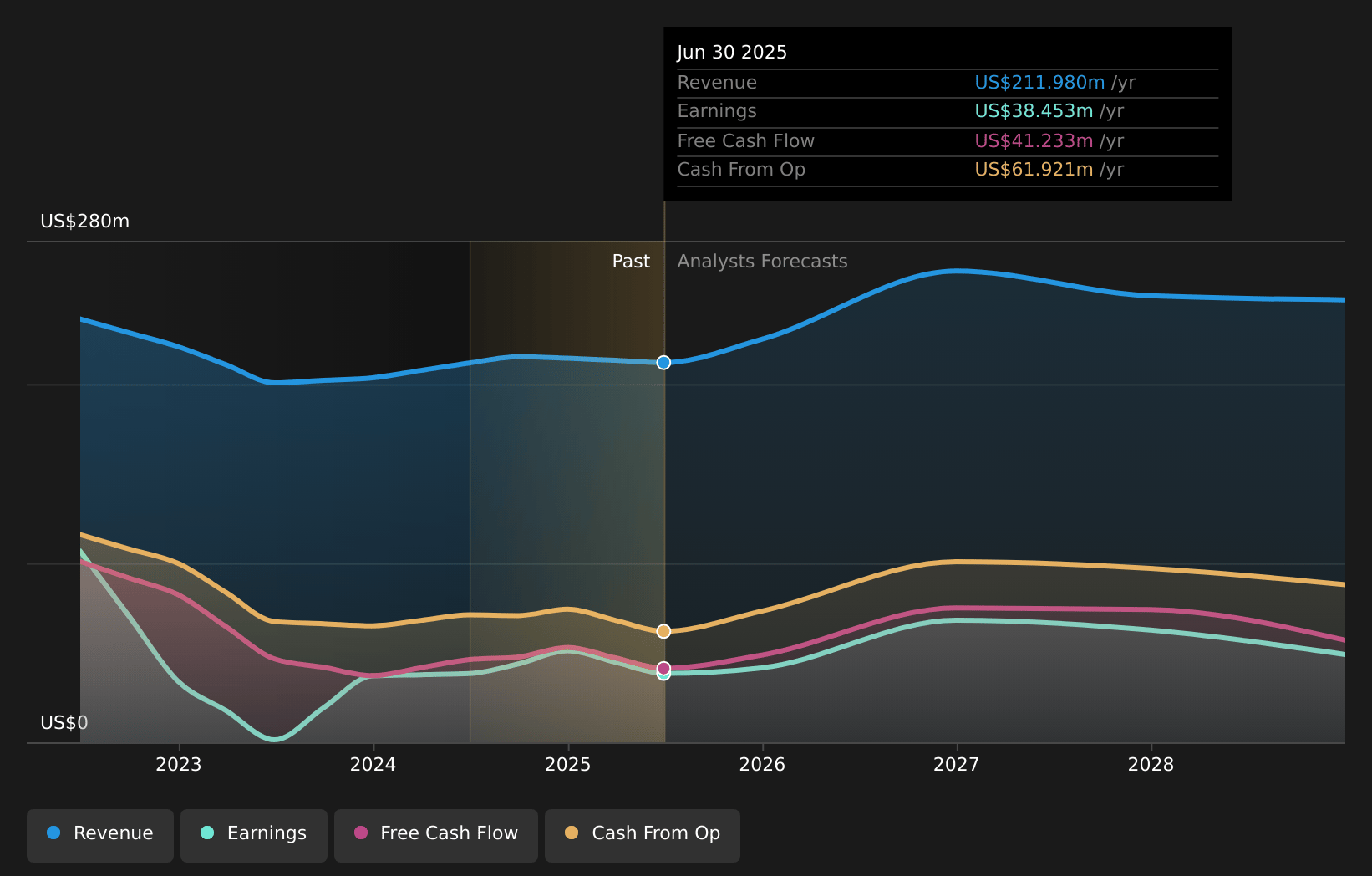Select the 2025 x-axis label
The image size is (1372, 876).
point(567,765)
